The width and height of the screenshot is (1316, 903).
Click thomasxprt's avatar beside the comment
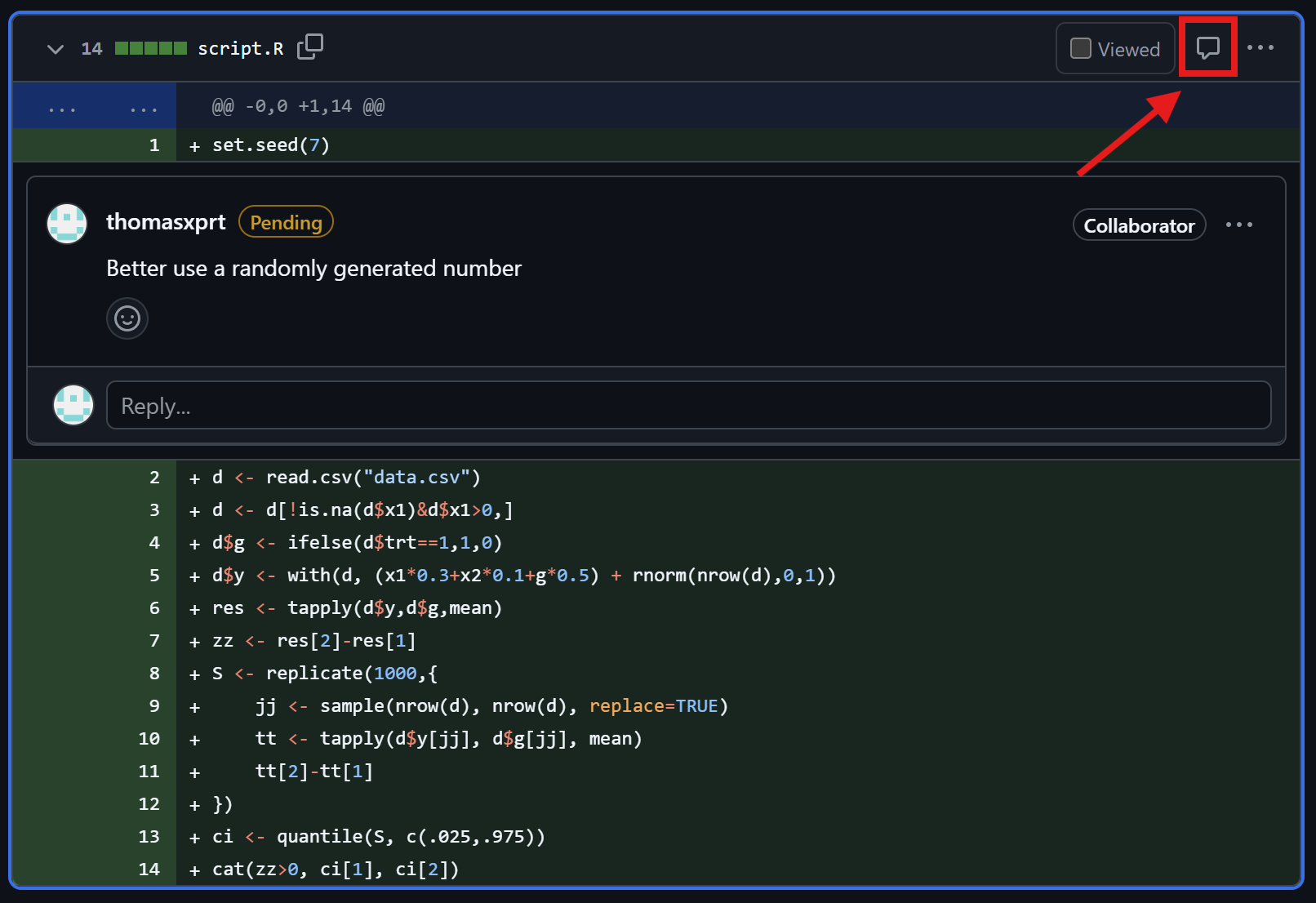click(x=67, y=224)
